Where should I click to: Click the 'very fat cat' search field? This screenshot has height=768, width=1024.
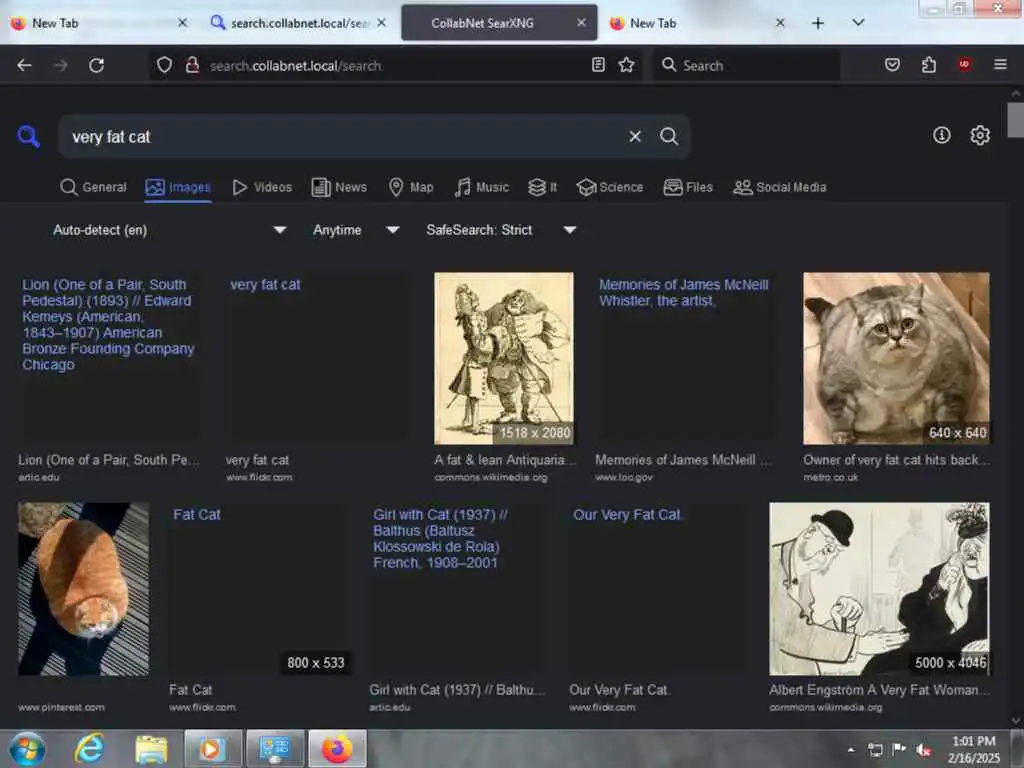click(346, 136)
